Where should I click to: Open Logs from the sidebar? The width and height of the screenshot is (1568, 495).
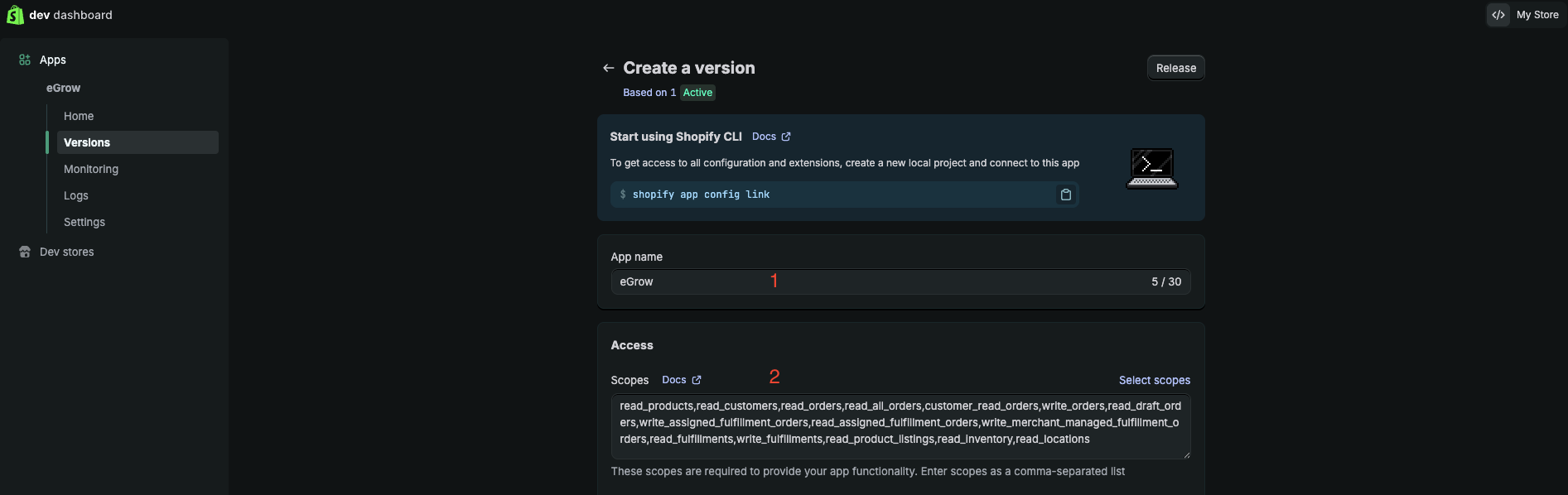click(x=76, y=195)
